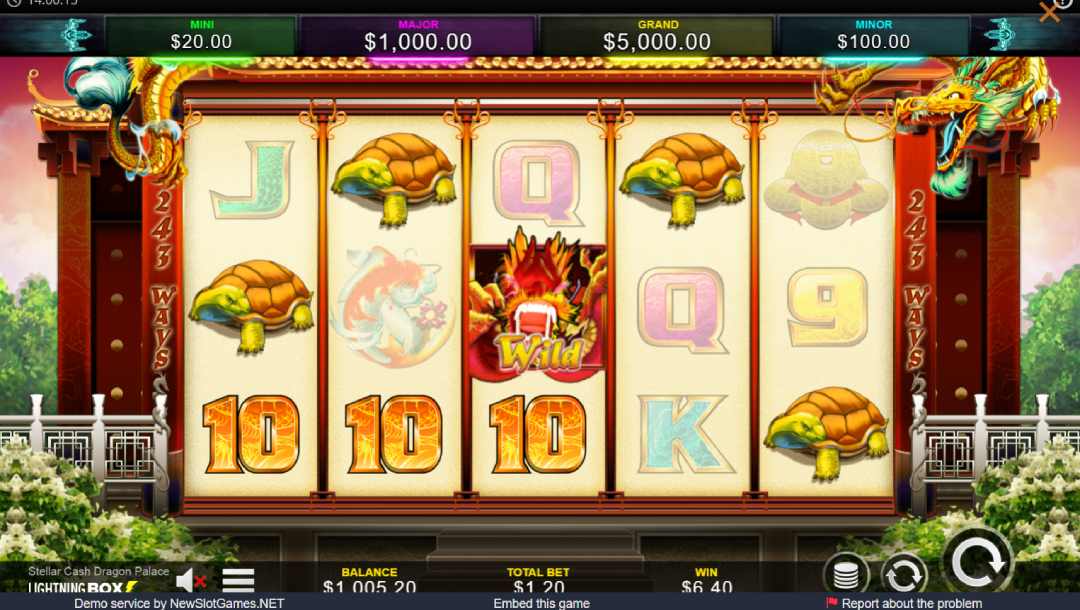Open Report about the problem link
The height and width of the screenshot is (610, 1080).
coord(911,603)
